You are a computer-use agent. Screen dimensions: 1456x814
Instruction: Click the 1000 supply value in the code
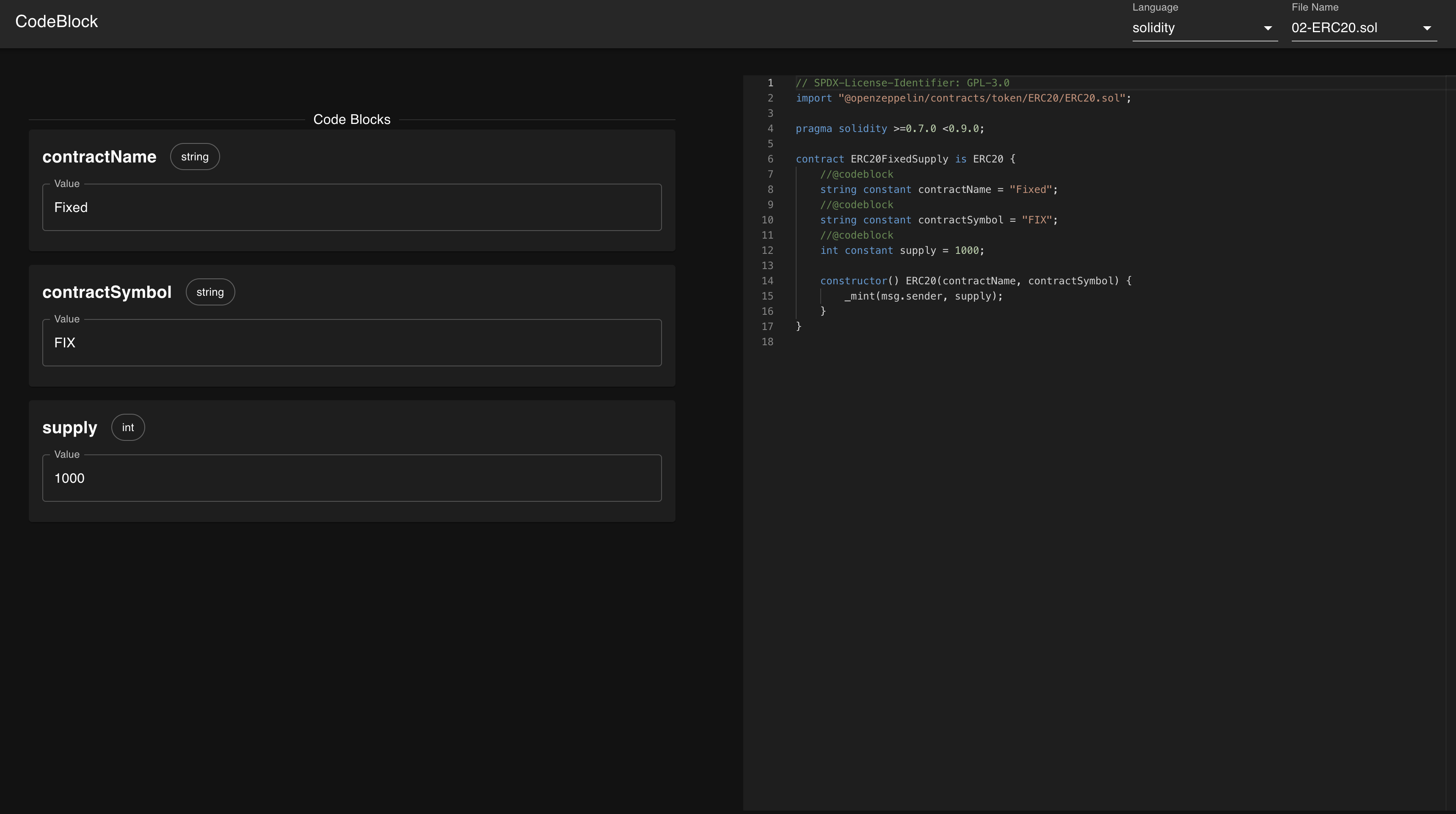[967, 251]
